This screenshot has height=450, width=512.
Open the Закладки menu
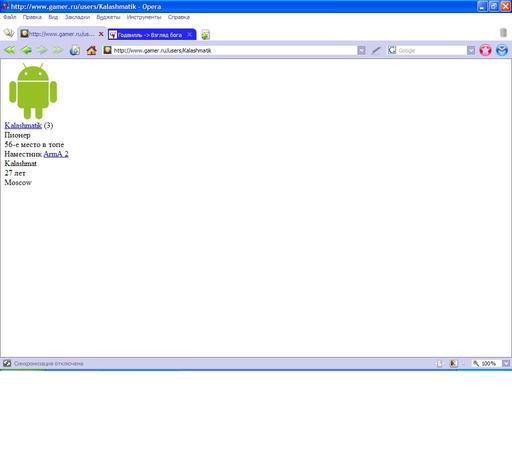[x=77, y=17]
